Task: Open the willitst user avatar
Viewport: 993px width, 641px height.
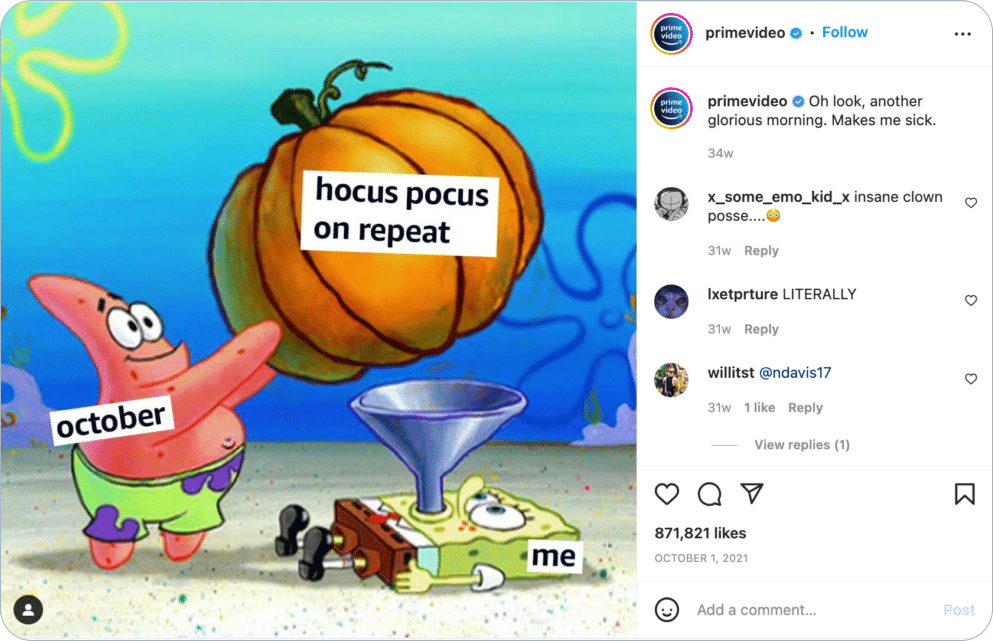Action: click(x=671, y=380)
